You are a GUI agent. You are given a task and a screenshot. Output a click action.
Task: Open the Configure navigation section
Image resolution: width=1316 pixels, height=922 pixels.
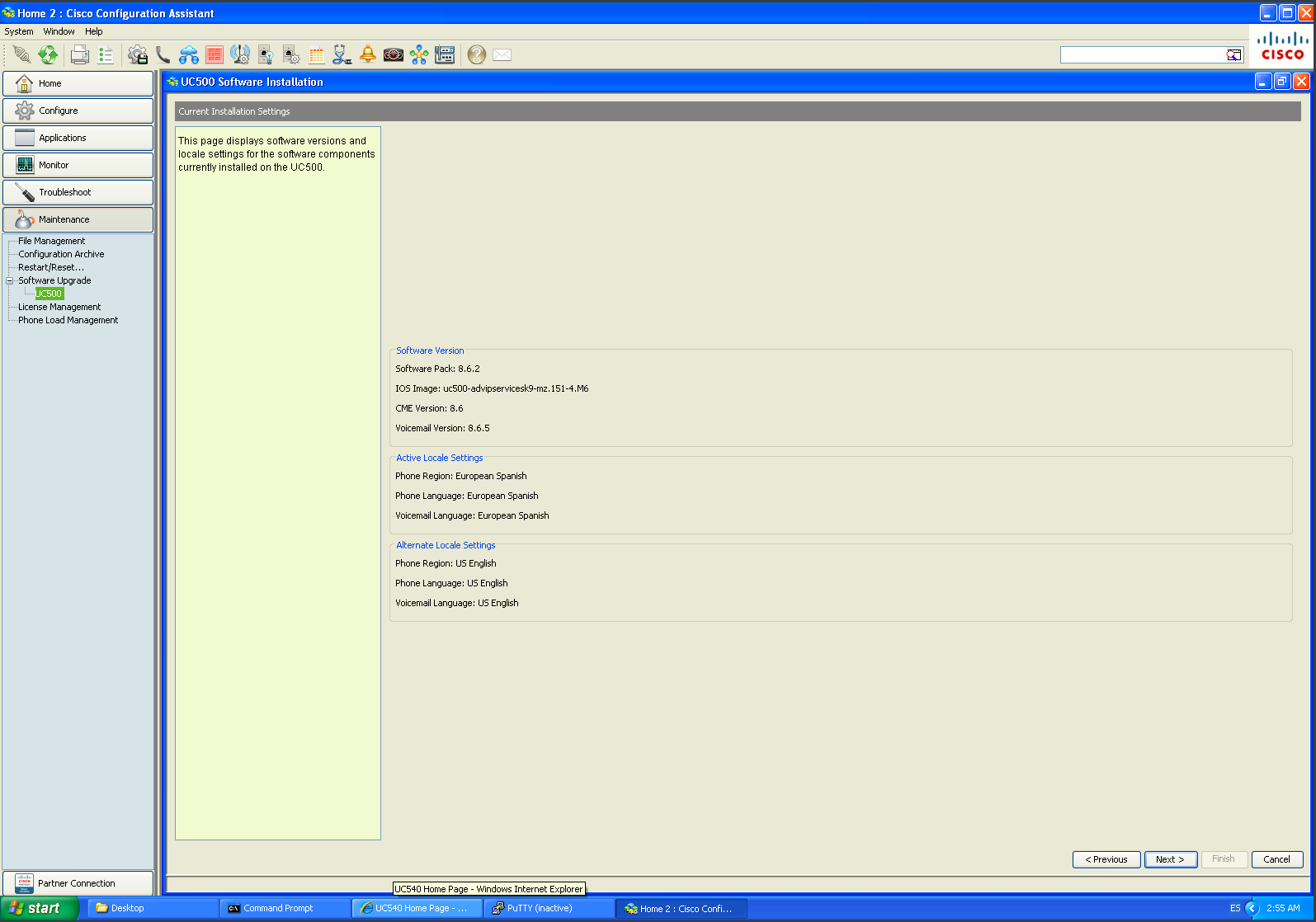[78, 111]
